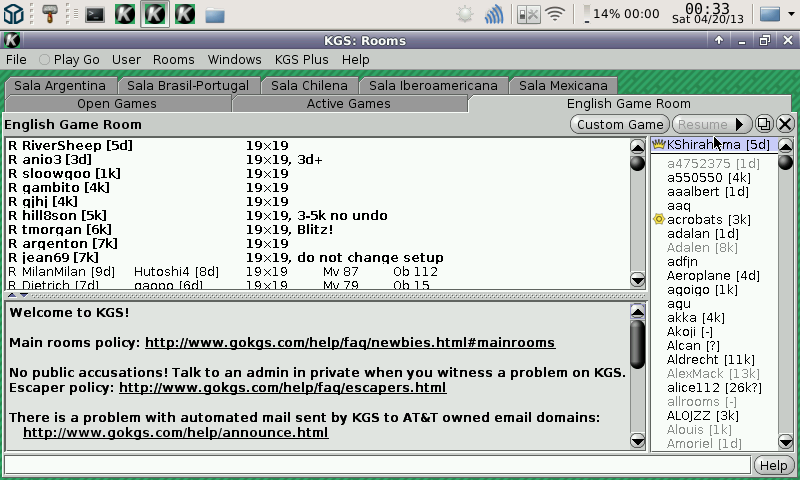Click the power manager tray icon
The width and height of the screenshot is (800, 480).
[528, 14]
